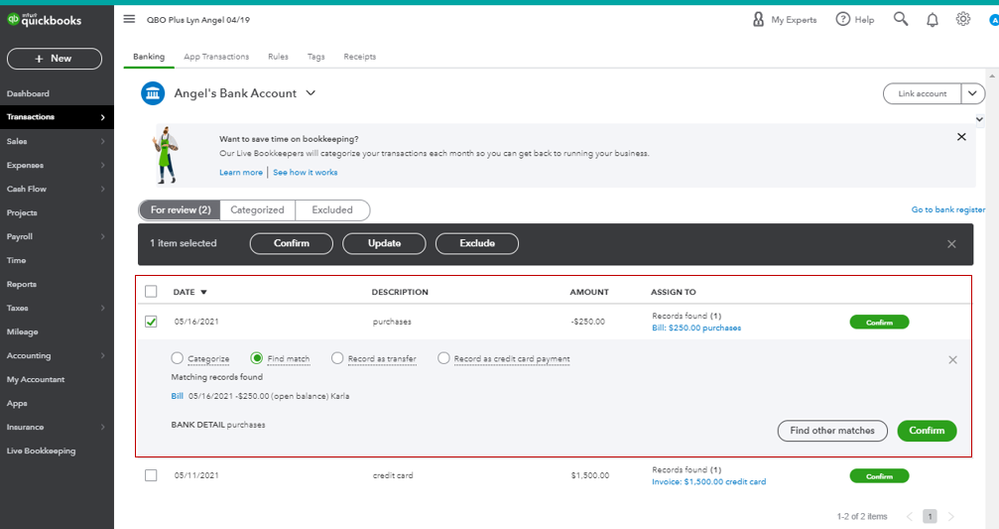
Task: Open Reports in the sidebar
Action: coord(22,284)
